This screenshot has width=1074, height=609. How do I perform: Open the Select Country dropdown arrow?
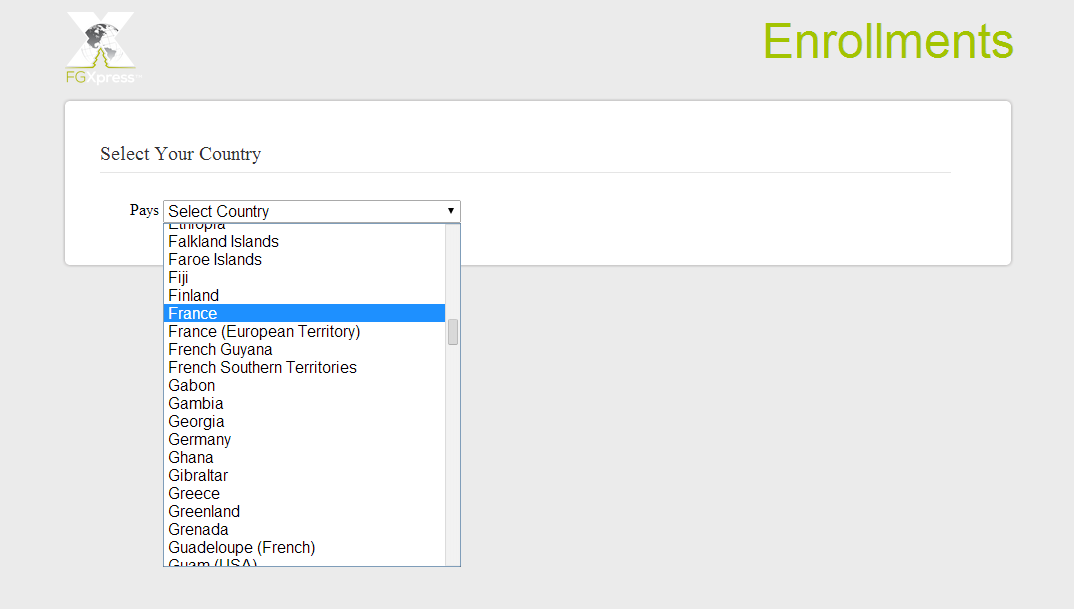pyautogui.click(x=451, y=211)
